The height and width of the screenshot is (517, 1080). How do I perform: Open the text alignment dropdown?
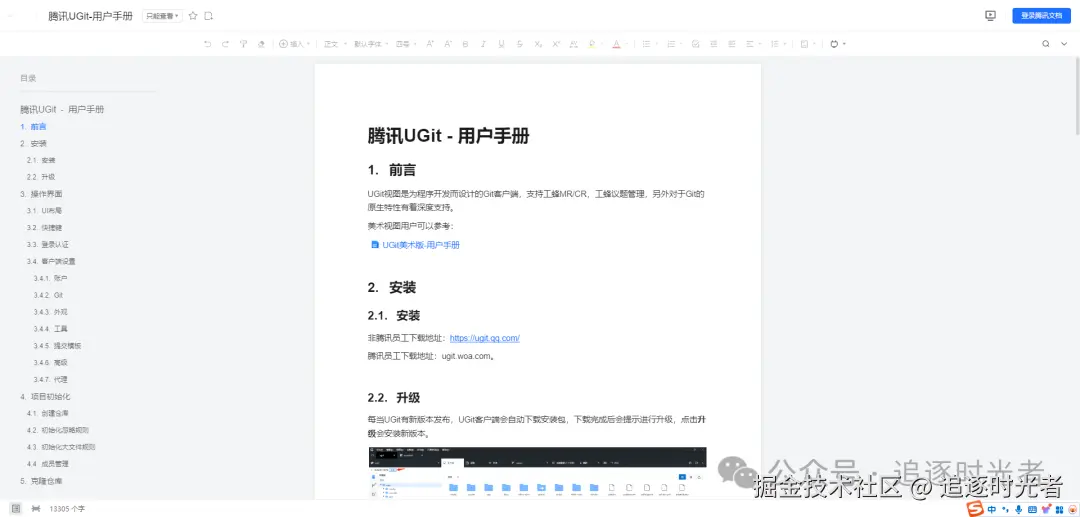tap(754, 44)
